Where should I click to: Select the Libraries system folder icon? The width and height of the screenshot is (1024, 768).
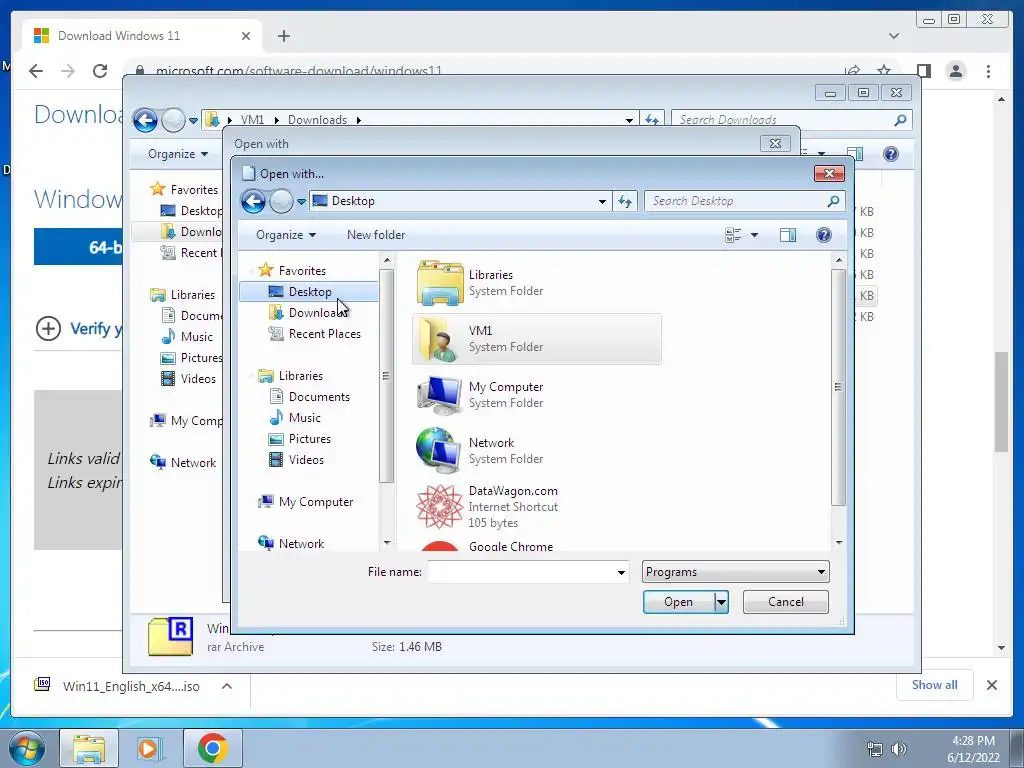(x=440, y=283)
